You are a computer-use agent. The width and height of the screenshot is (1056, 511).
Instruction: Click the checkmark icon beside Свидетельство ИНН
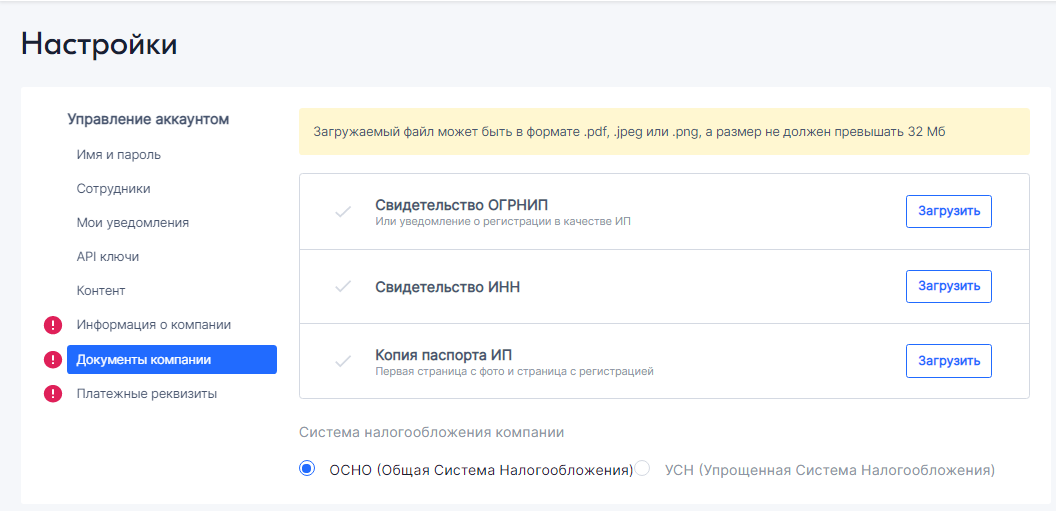(343, 287)
